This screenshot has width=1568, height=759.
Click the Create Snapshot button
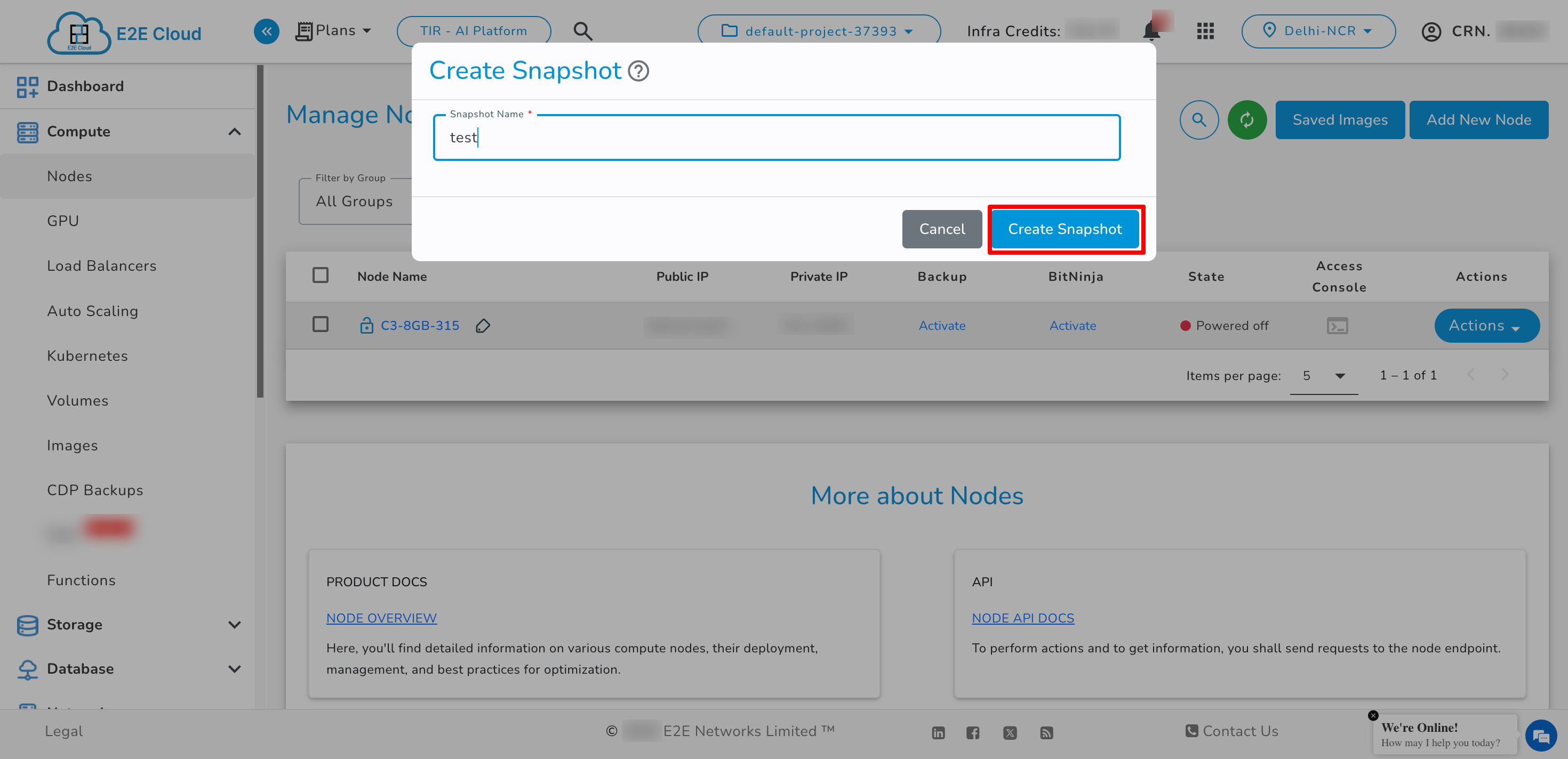tap(1065, 229)
